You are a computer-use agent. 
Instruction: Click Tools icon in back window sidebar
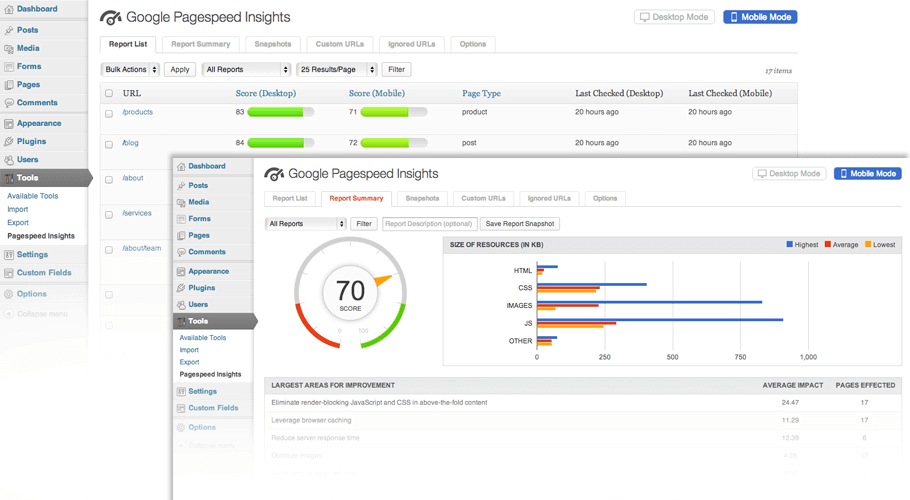pos(9,178)
